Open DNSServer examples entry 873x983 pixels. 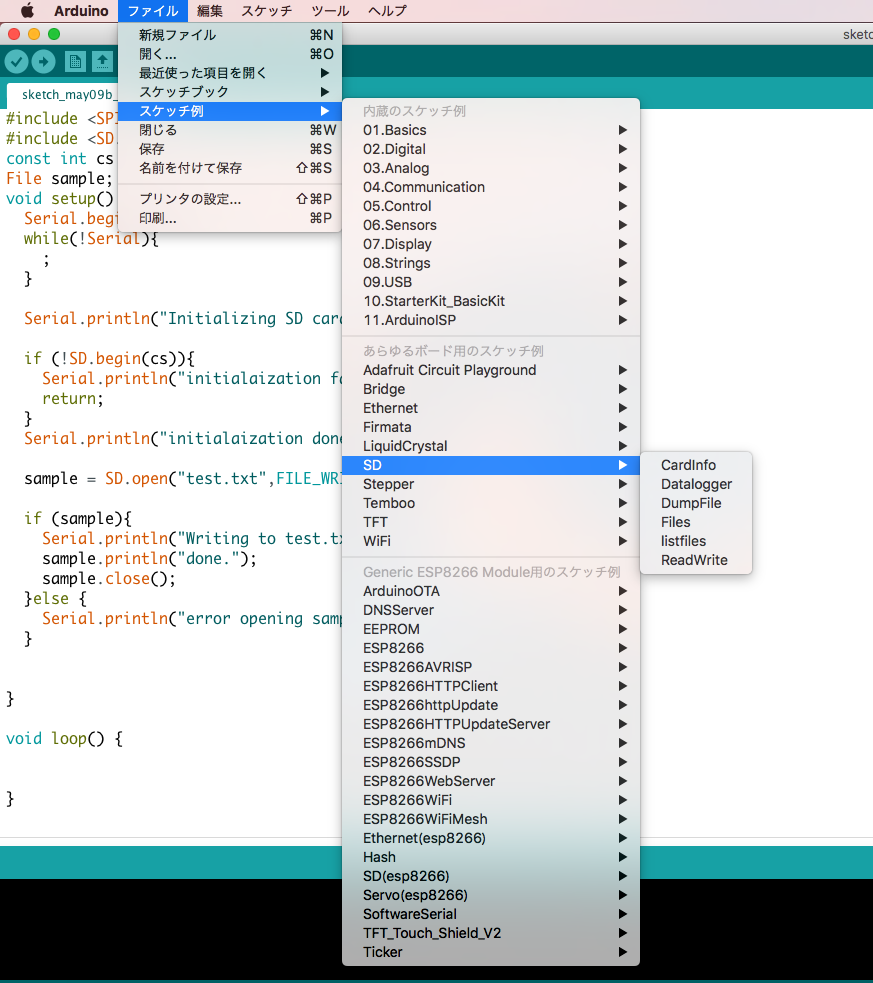(x=491, y=610)
